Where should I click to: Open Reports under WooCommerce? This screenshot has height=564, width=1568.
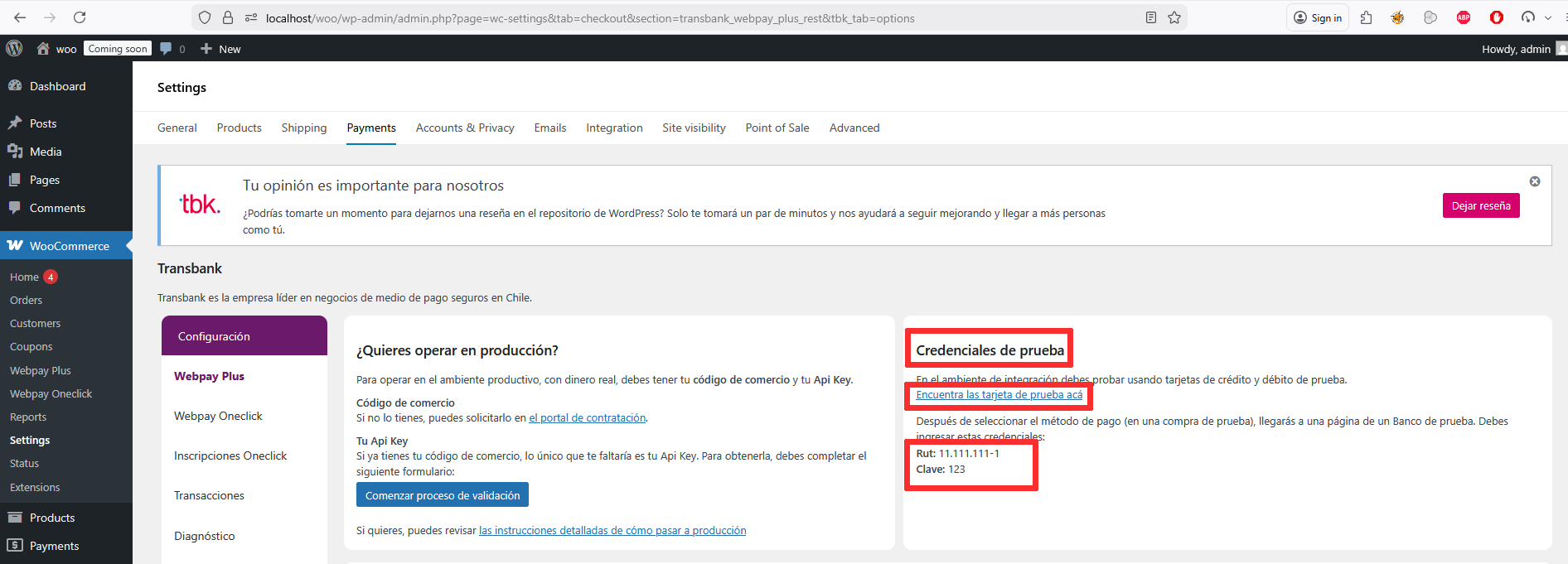pos(28,417)
